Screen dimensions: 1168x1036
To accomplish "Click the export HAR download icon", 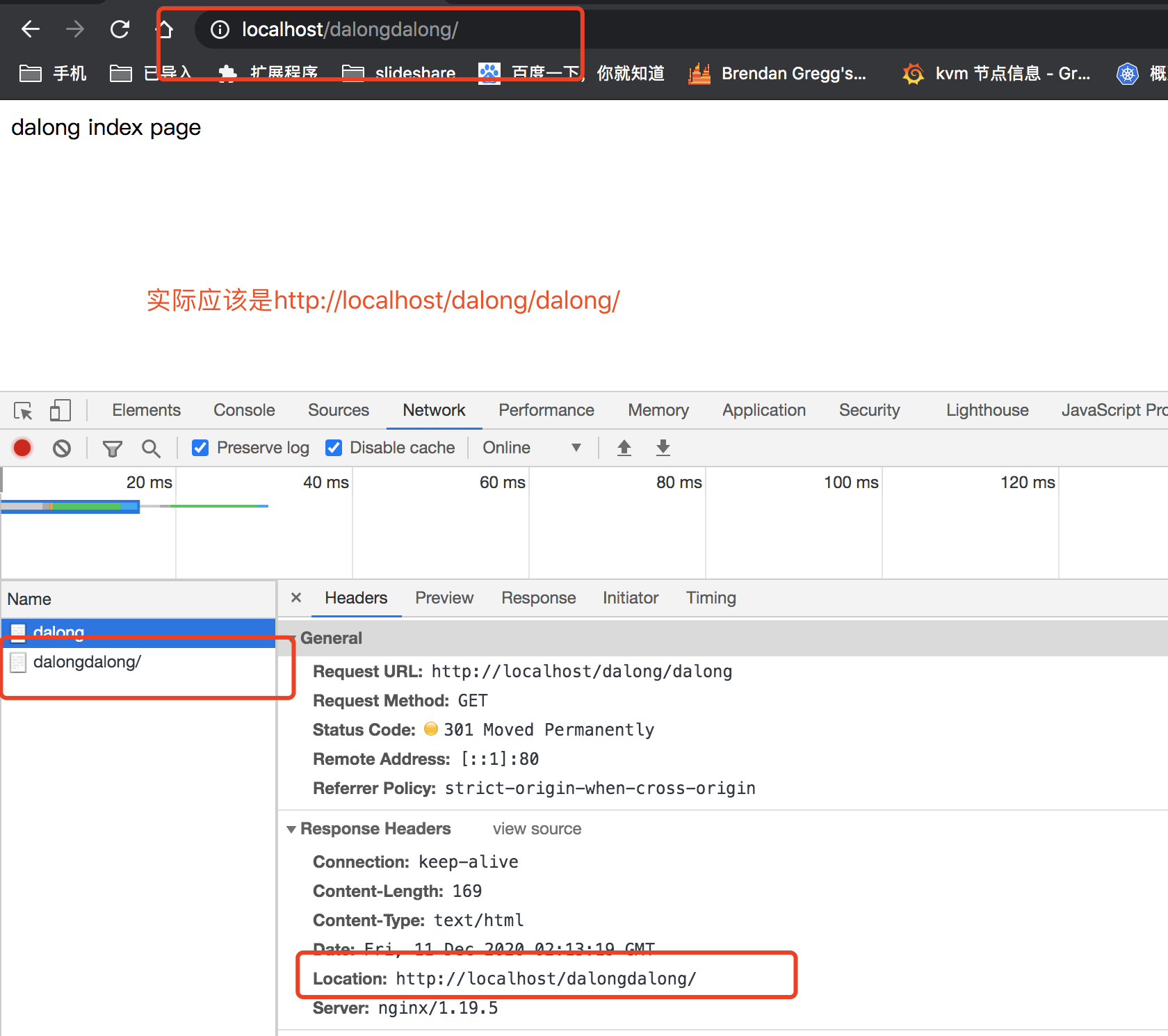I will pos(663,448).
